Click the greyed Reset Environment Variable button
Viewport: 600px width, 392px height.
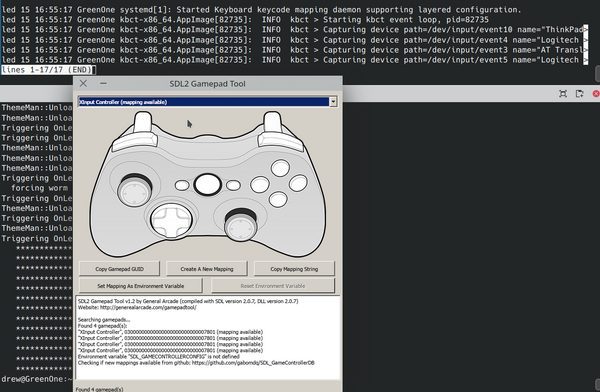coord(272,286)
